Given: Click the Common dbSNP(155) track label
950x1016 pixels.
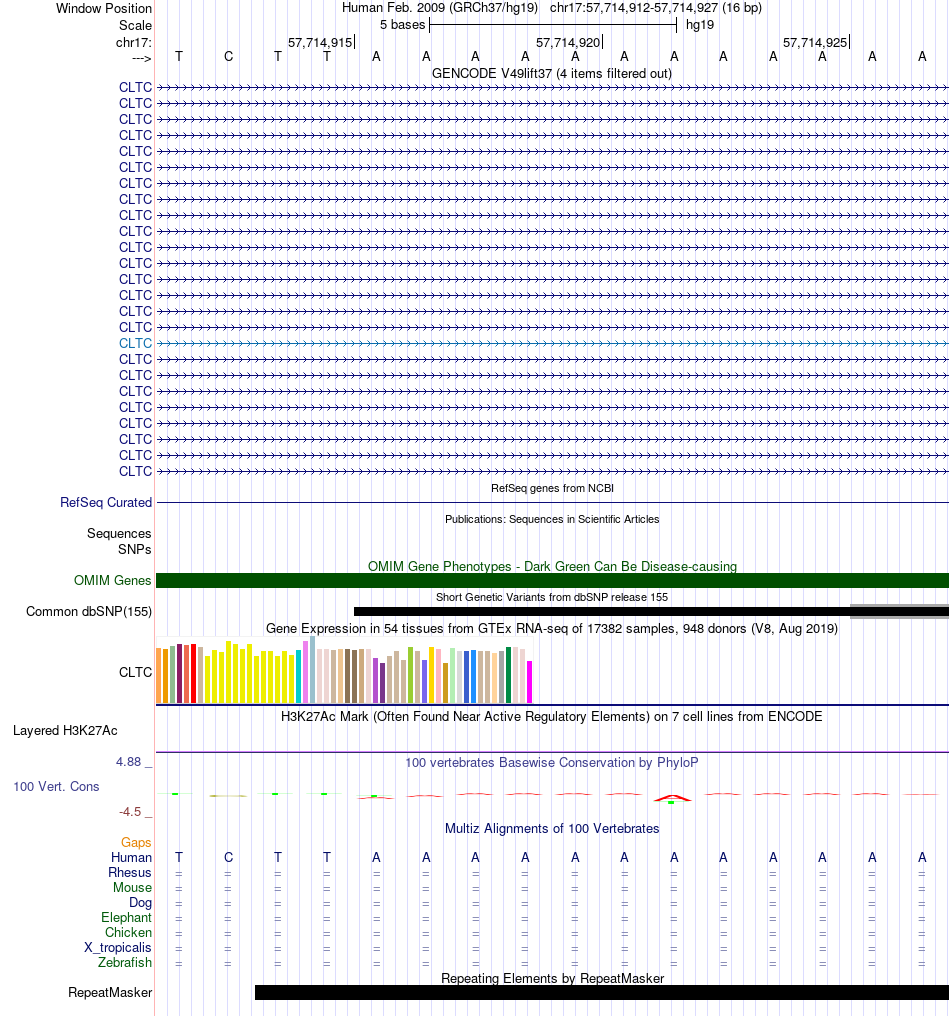Looking at the screenshot, I should [x=89, y=612].
